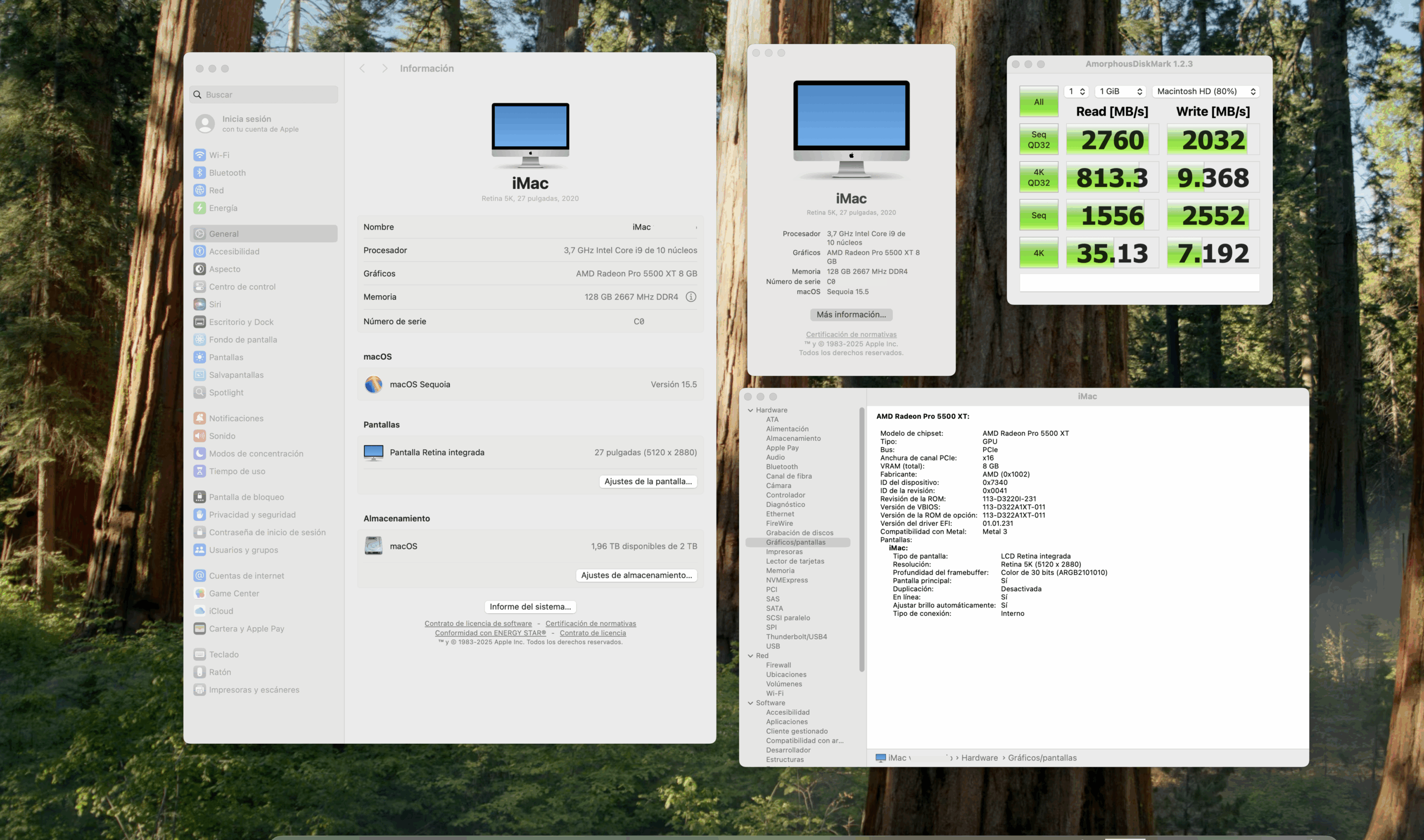Open Energía settings icon
The width and height of the screenshot is (1424, 840).
click(199, 208)
